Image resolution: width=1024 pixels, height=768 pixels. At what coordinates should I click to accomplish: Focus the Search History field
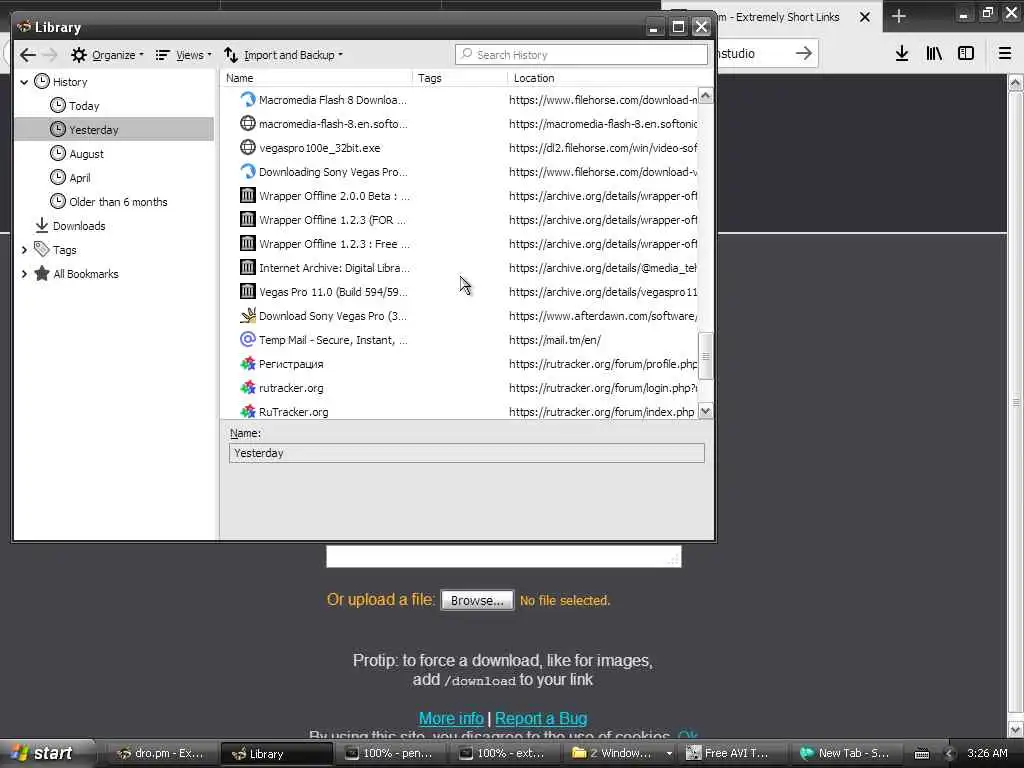[581, 55]
